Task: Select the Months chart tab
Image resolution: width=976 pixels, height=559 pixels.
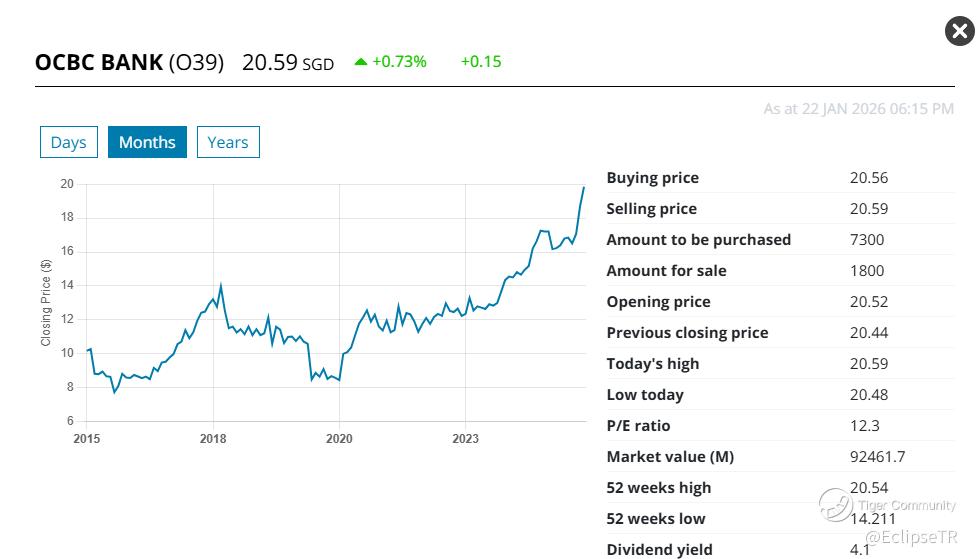Action: click(147, 142)
